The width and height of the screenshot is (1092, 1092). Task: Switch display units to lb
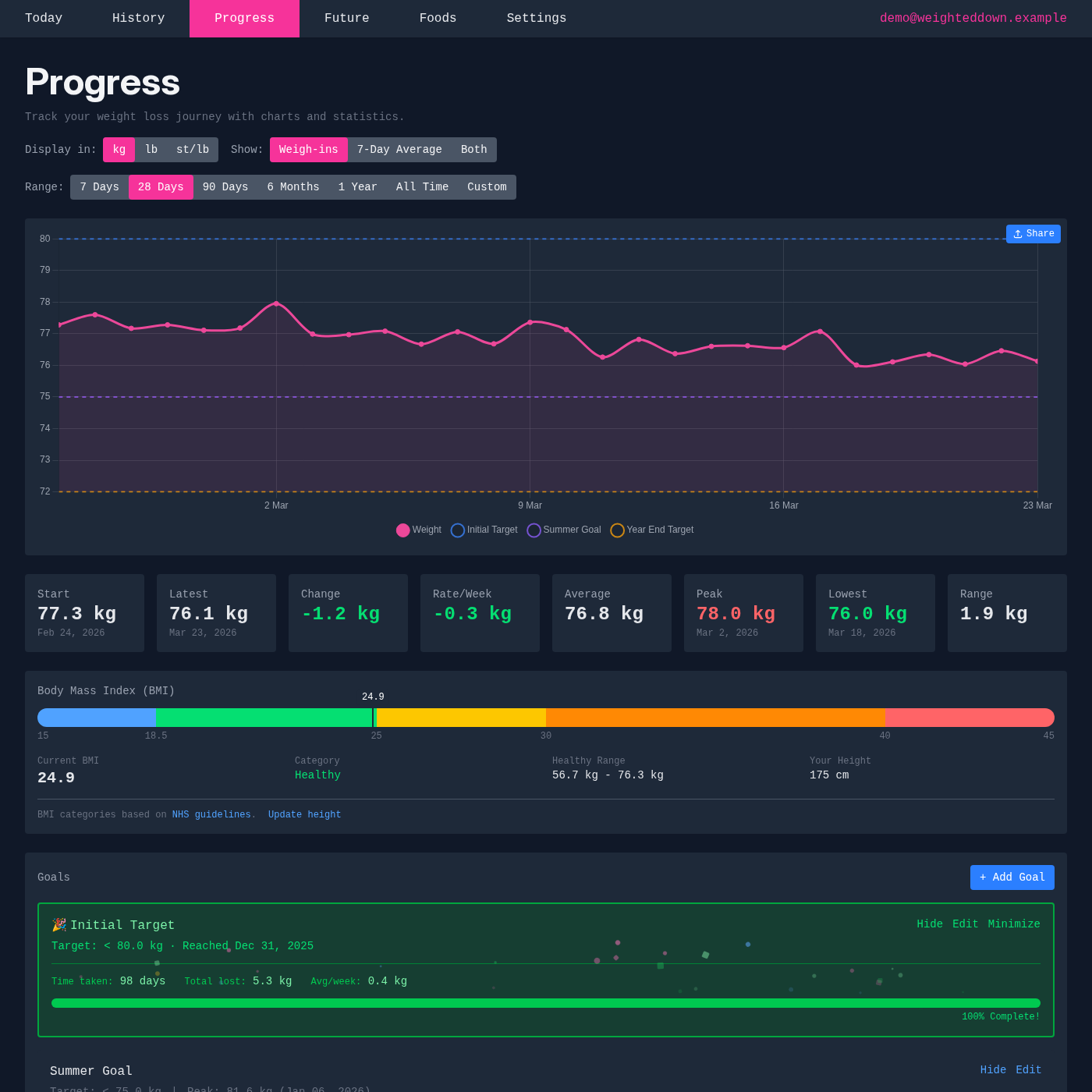[x=151, y=149]
